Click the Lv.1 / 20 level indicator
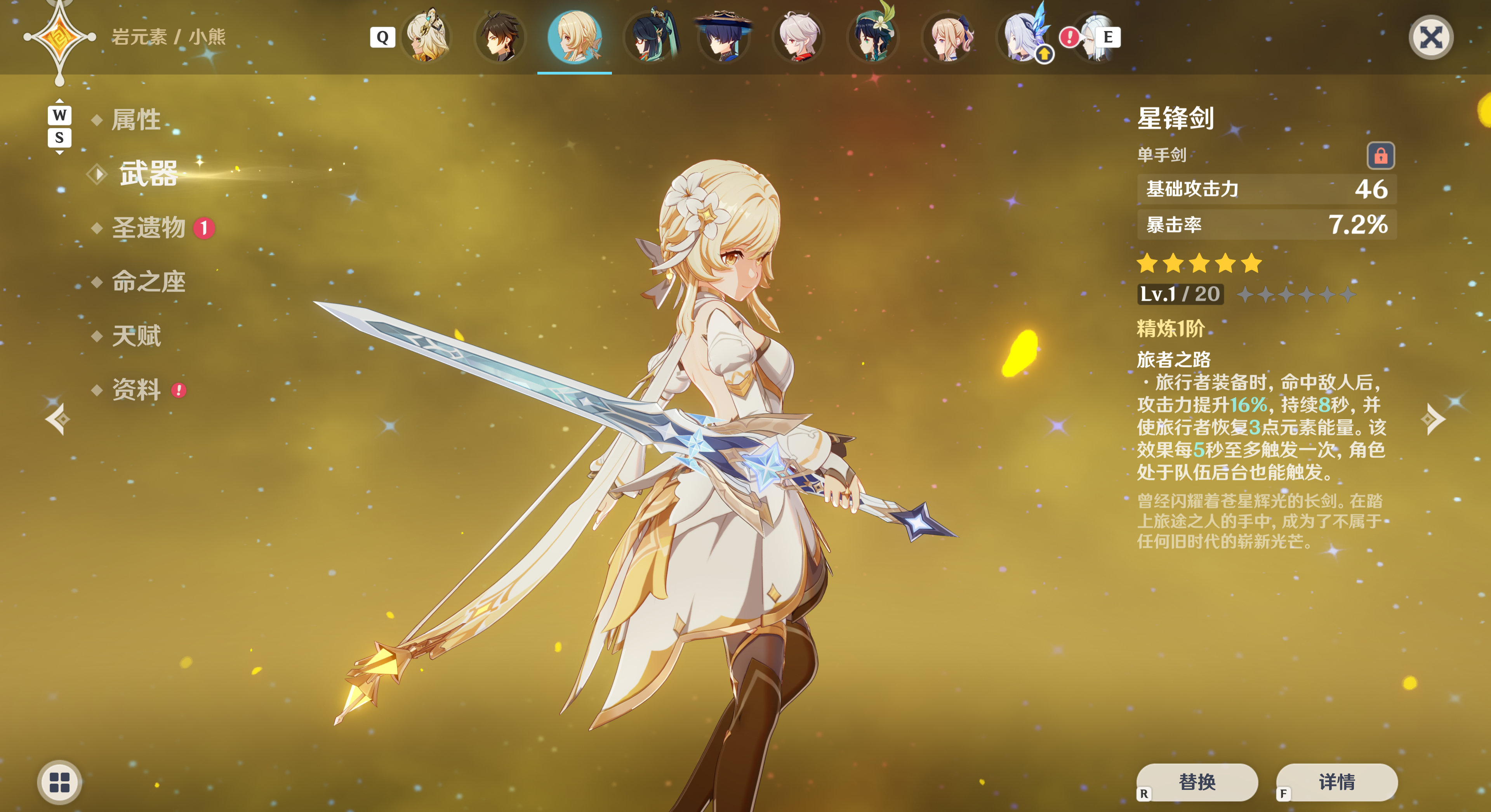1491x812 pixels. (x=1180, y=294)
